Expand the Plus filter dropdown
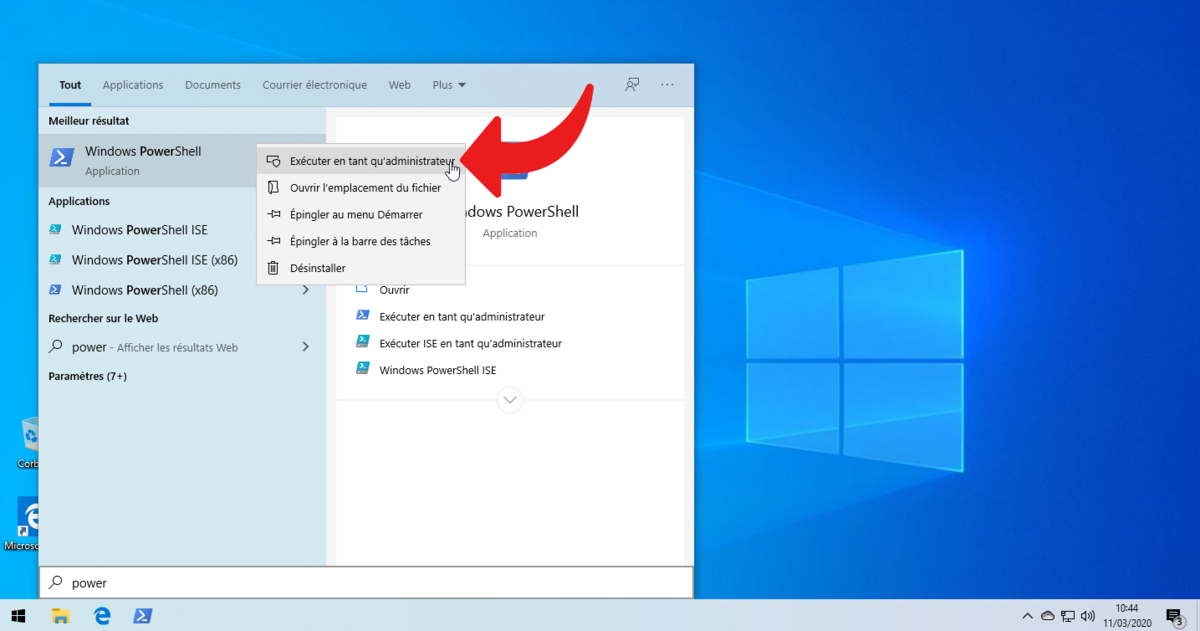Image resolution: width=1200 pixels, height=631 pixels. coord(449,85)
